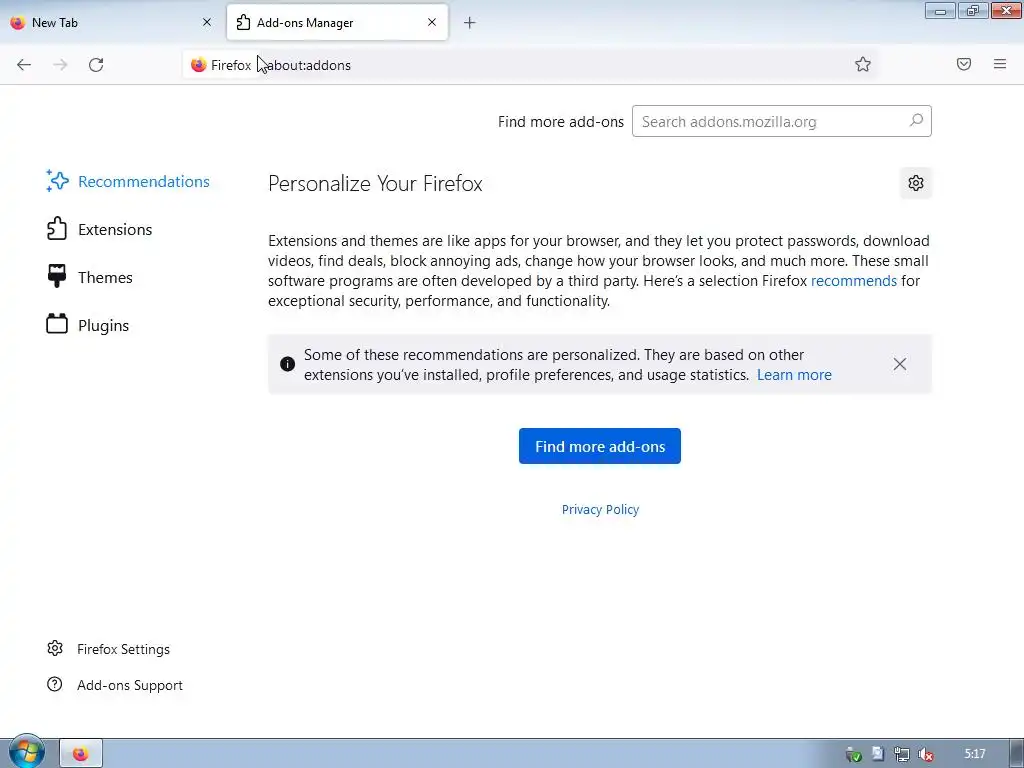Click the muted volume tray icon
1024x768 pixels.
(x=925, y=754)
